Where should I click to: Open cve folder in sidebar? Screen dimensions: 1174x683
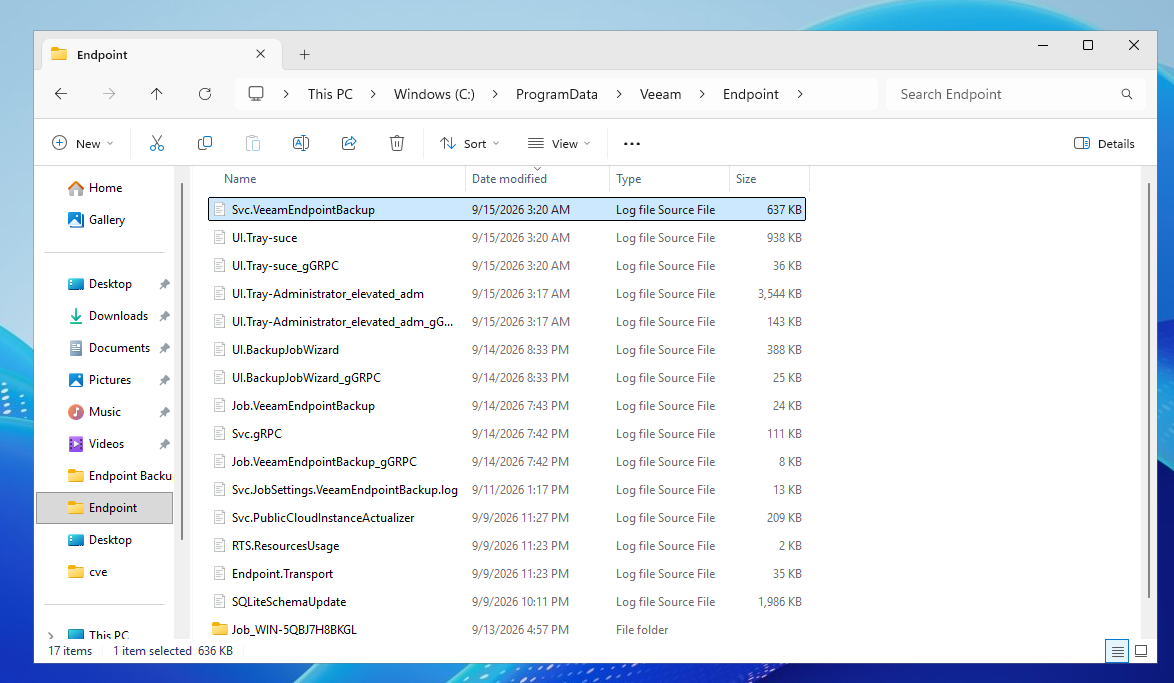[x=88, y=571]
